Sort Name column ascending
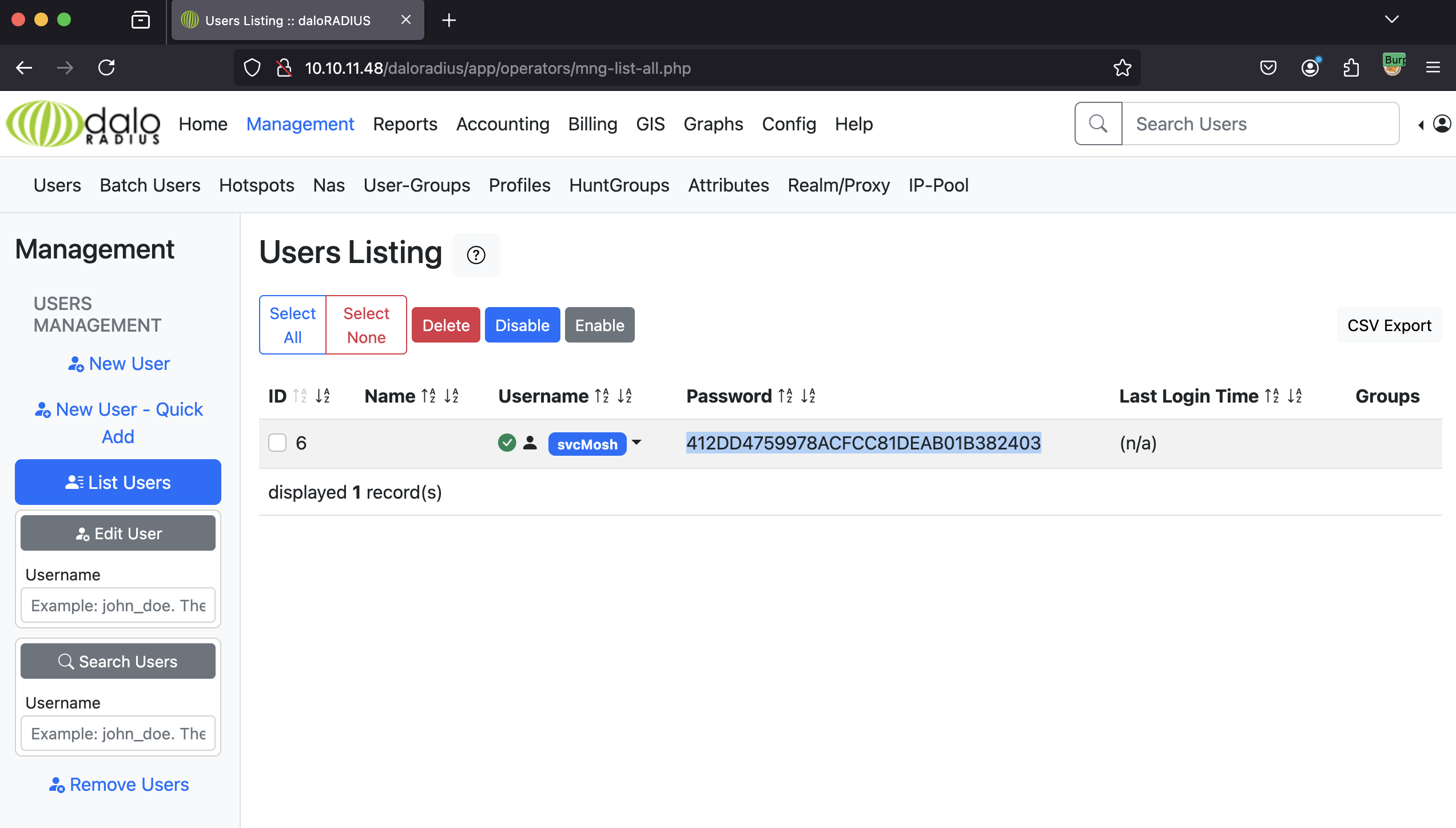This screenshot has width=1456, height=828. 429,396
